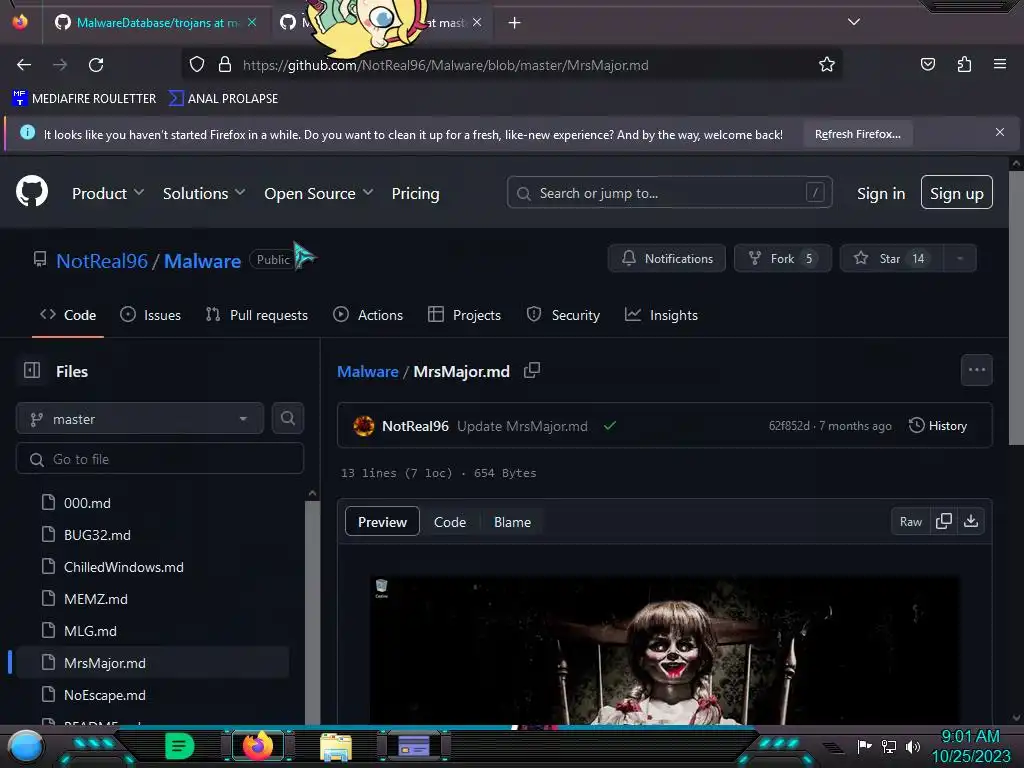Select the Preview file view
The image size is (1024, 768).
pyautogui.click(x=382, y=522)
